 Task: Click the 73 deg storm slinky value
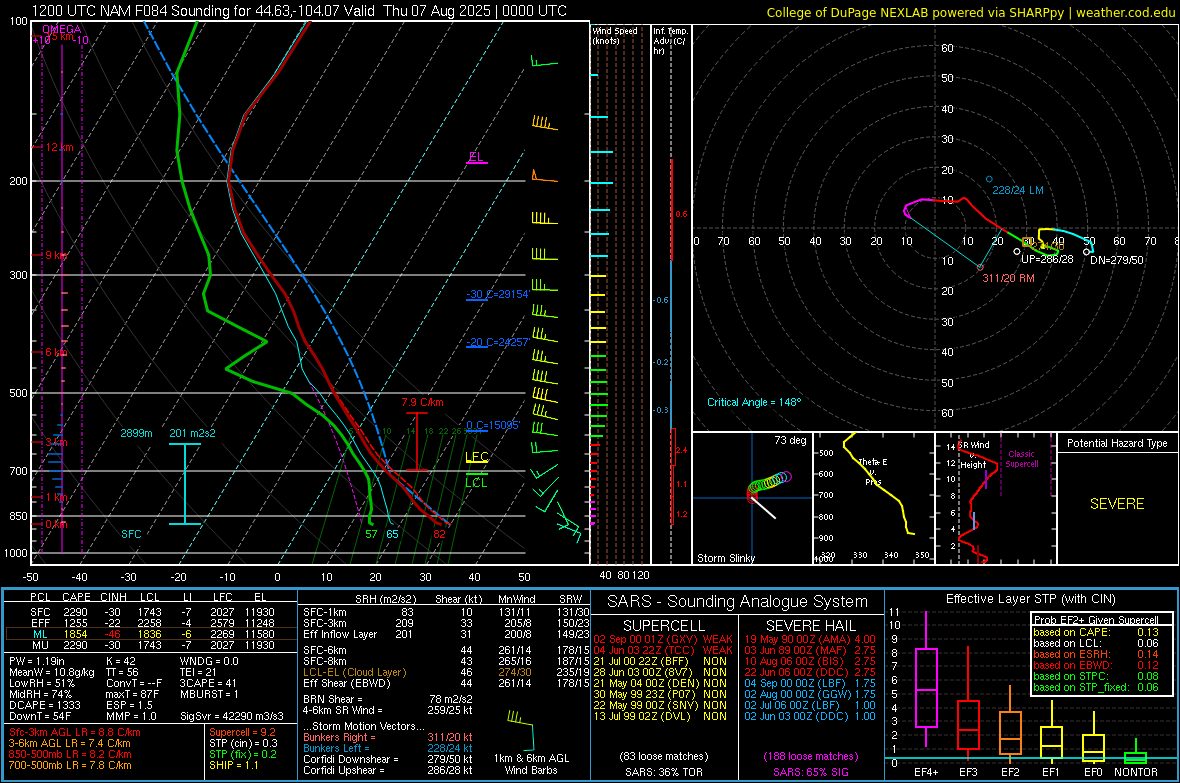coord(790,440)
